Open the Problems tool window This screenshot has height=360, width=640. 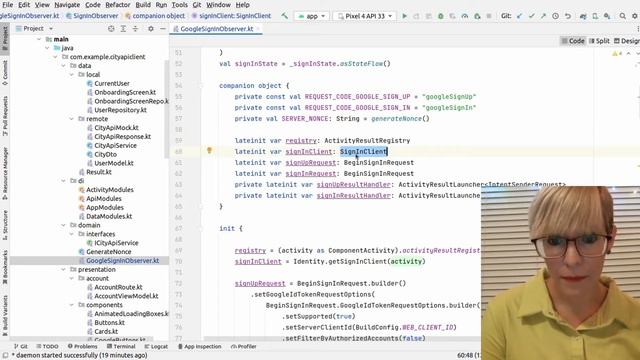(x=83, y=346)
